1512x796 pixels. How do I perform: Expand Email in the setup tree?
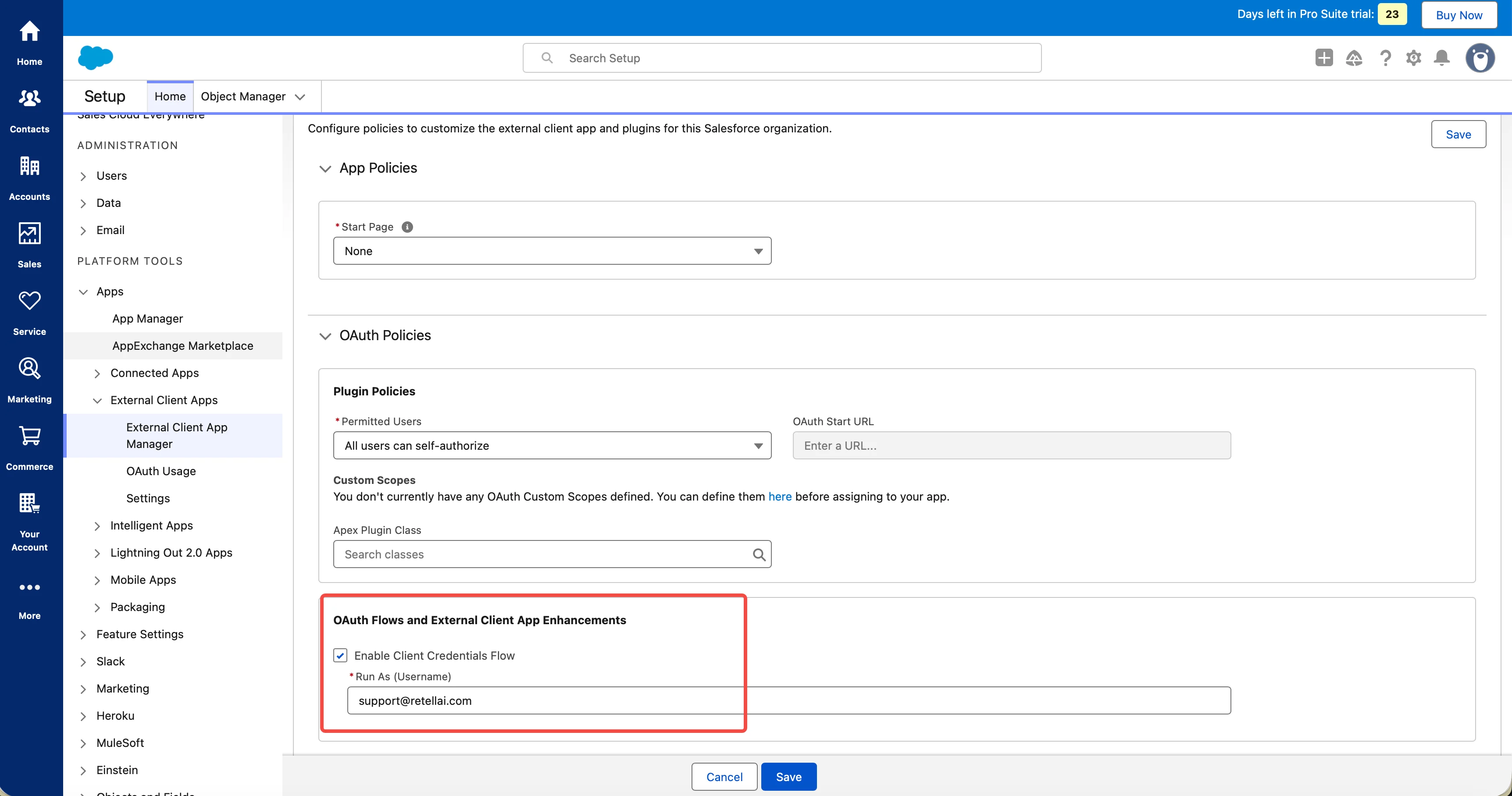point(83,231)
